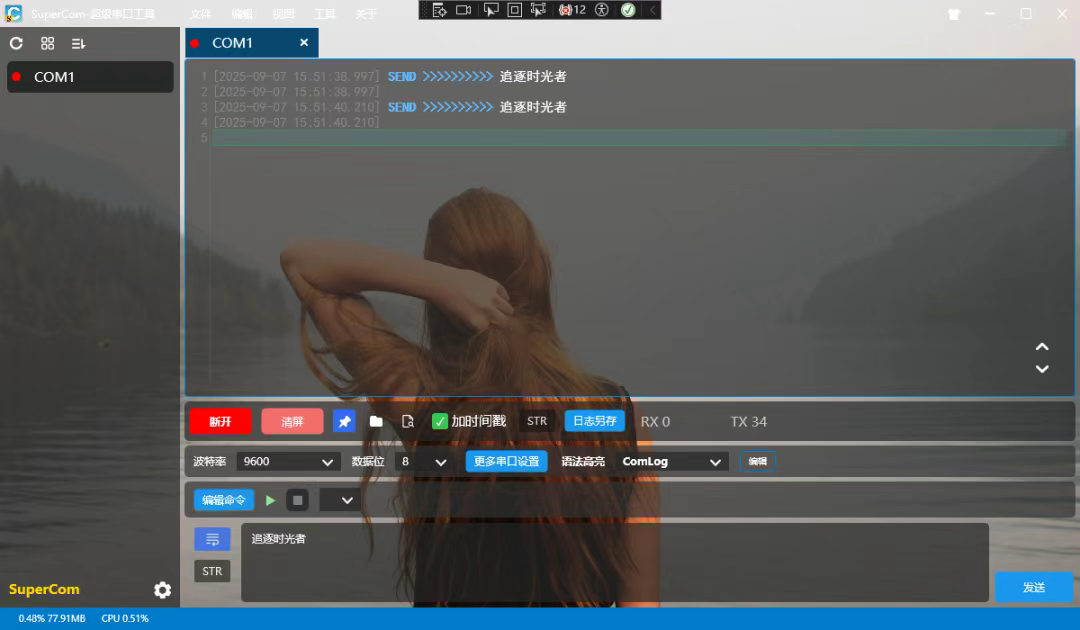Pin the window with the pushpin icon
Image resolution: width=1080 pixels, height=630 pixels.
tap(344, 421)
